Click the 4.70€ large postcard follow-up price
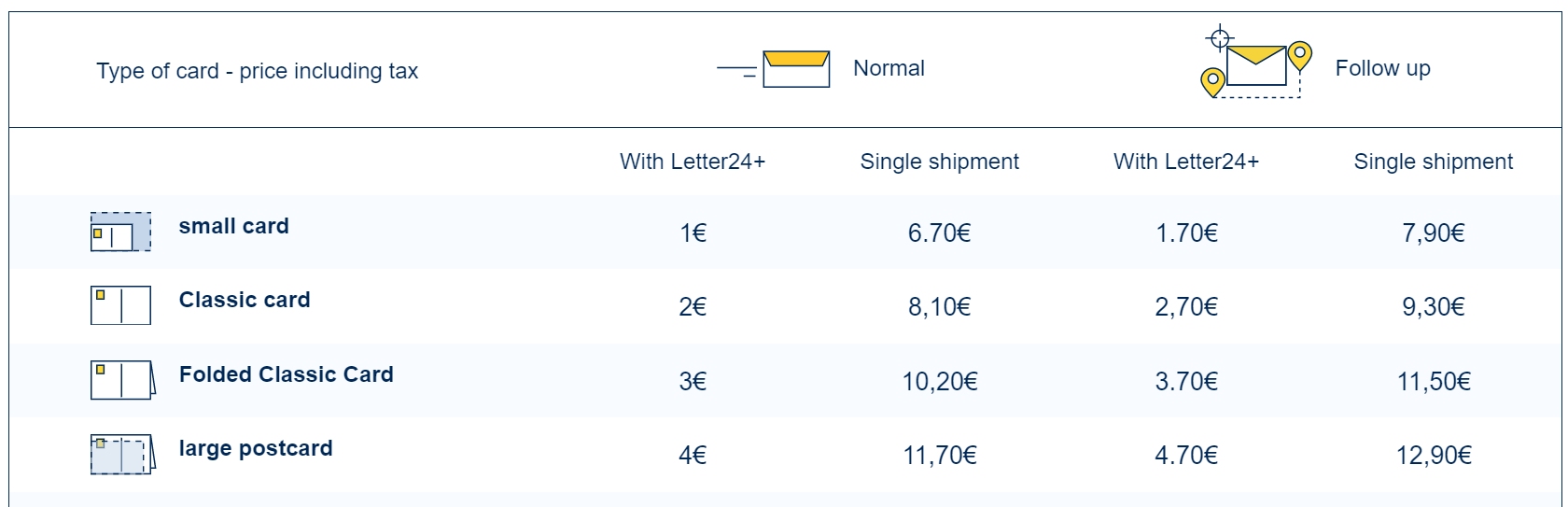 1186,456
